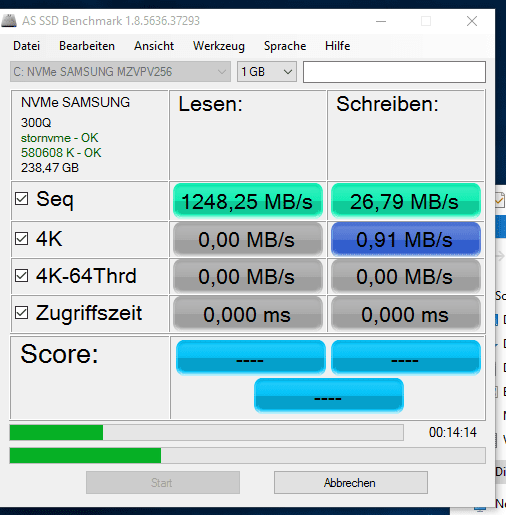Click the 4K write result 0,91 MB/s
The image size is (506, 515).
pyautogui.click(x=406, y=239)
